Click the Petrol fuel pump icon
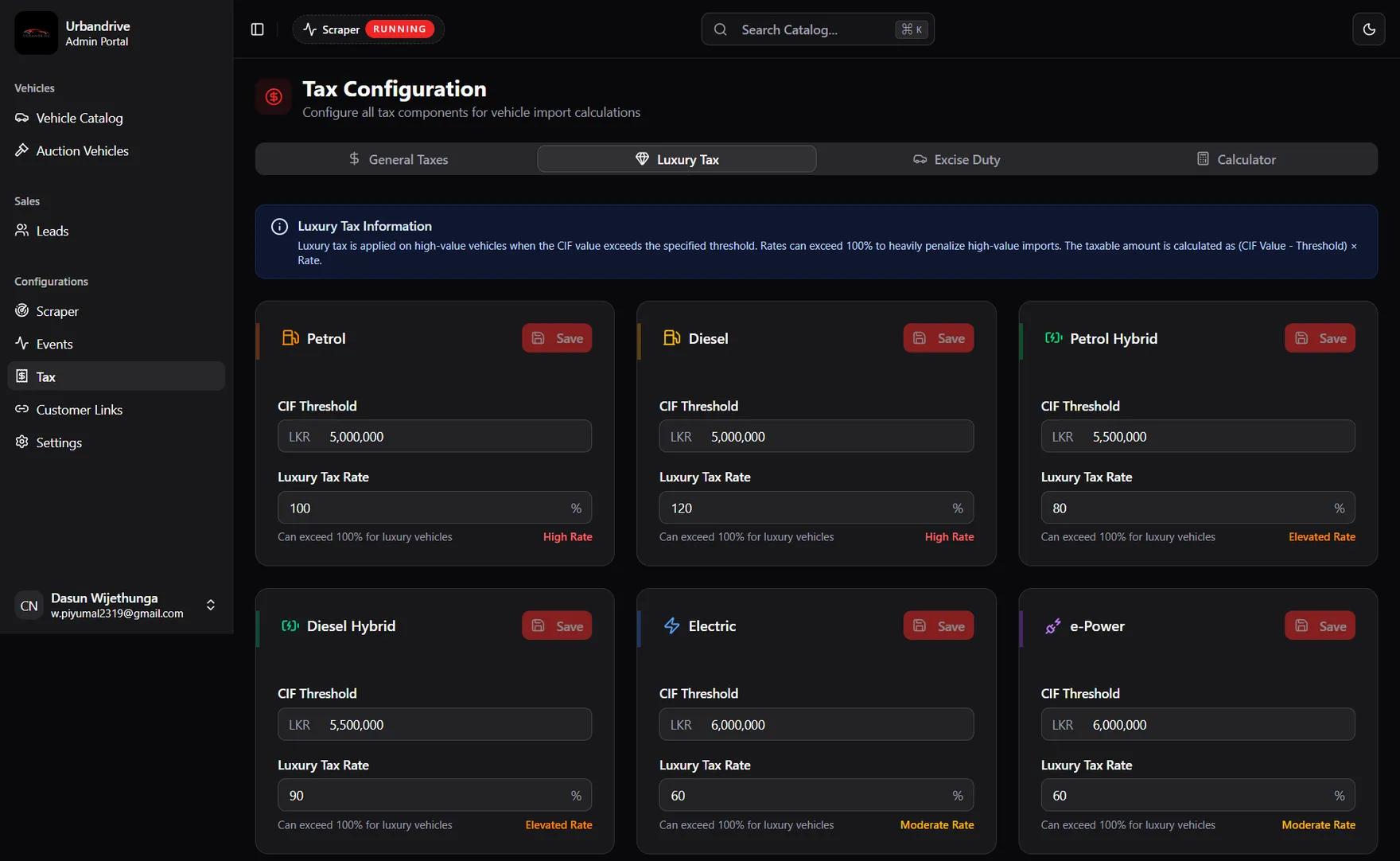Viewport: 1400px width, 861px height. point(290,338)
